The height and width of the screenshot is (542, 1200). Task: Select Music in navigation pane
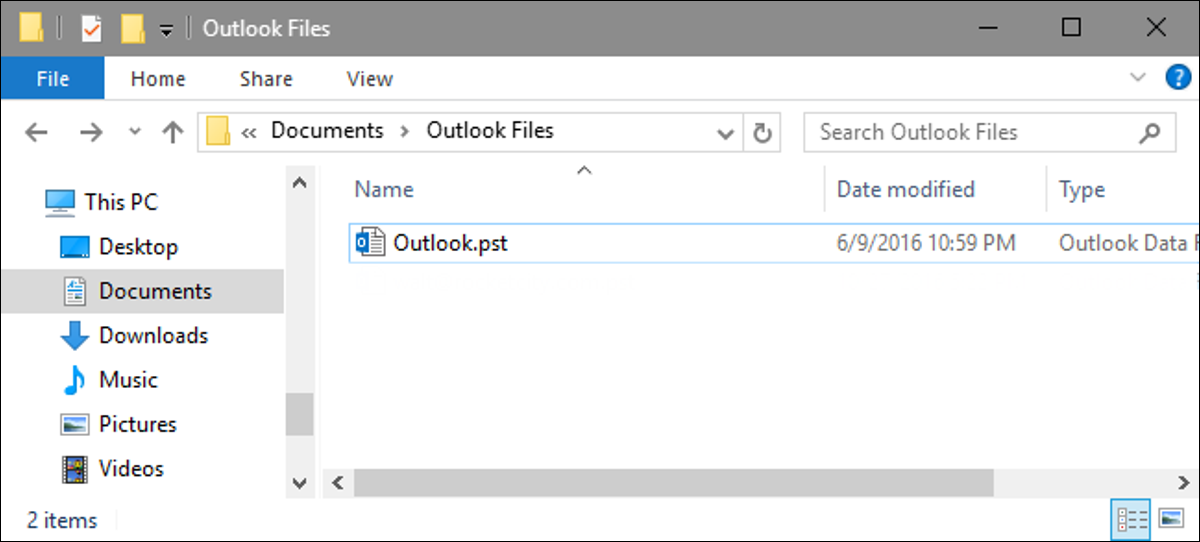110,380
